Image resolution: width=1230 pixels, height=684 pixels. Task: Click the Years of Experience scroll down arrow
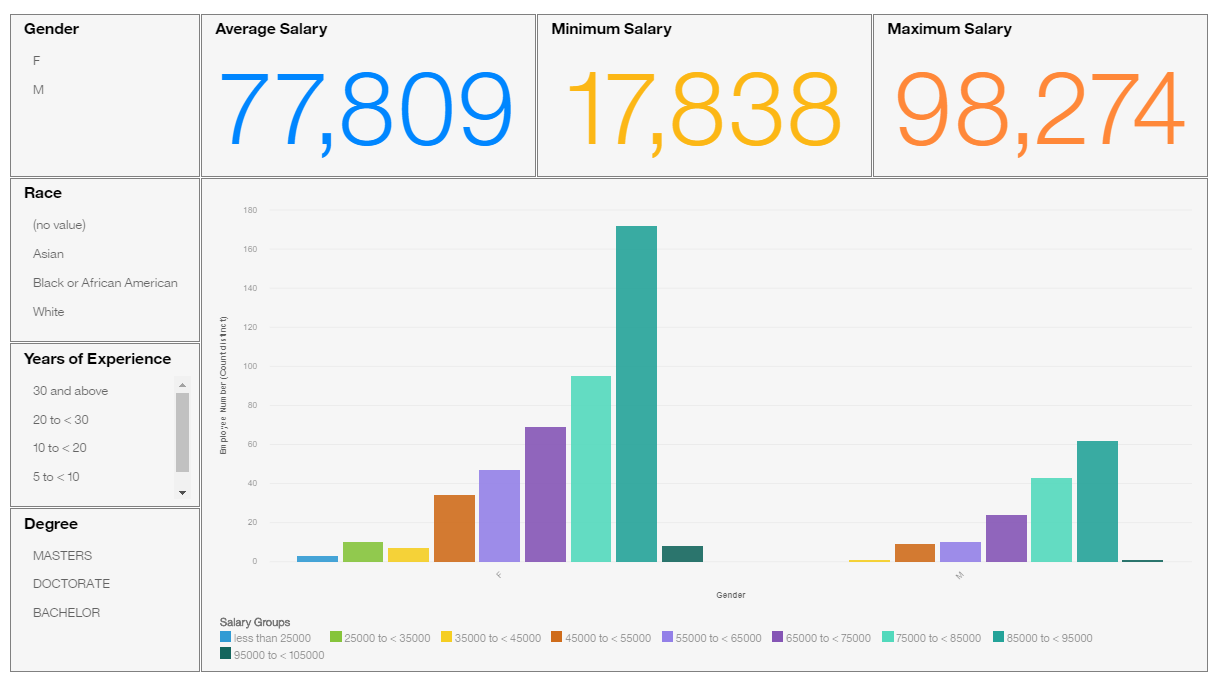pyautogui.click(x=182, y=492)
